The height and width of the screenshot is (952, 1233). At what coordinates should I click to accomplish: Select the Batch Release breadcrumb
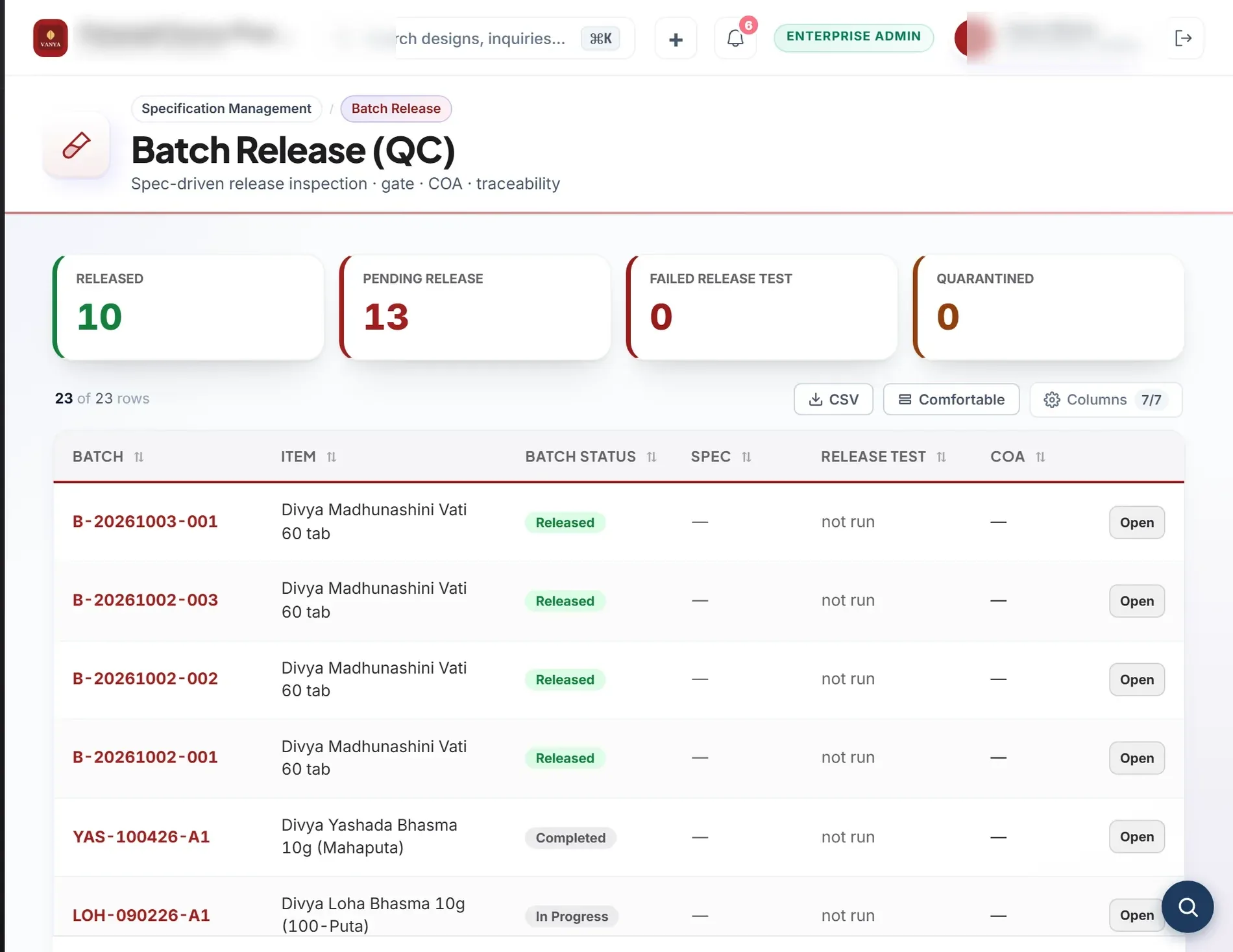pos(396,108)
